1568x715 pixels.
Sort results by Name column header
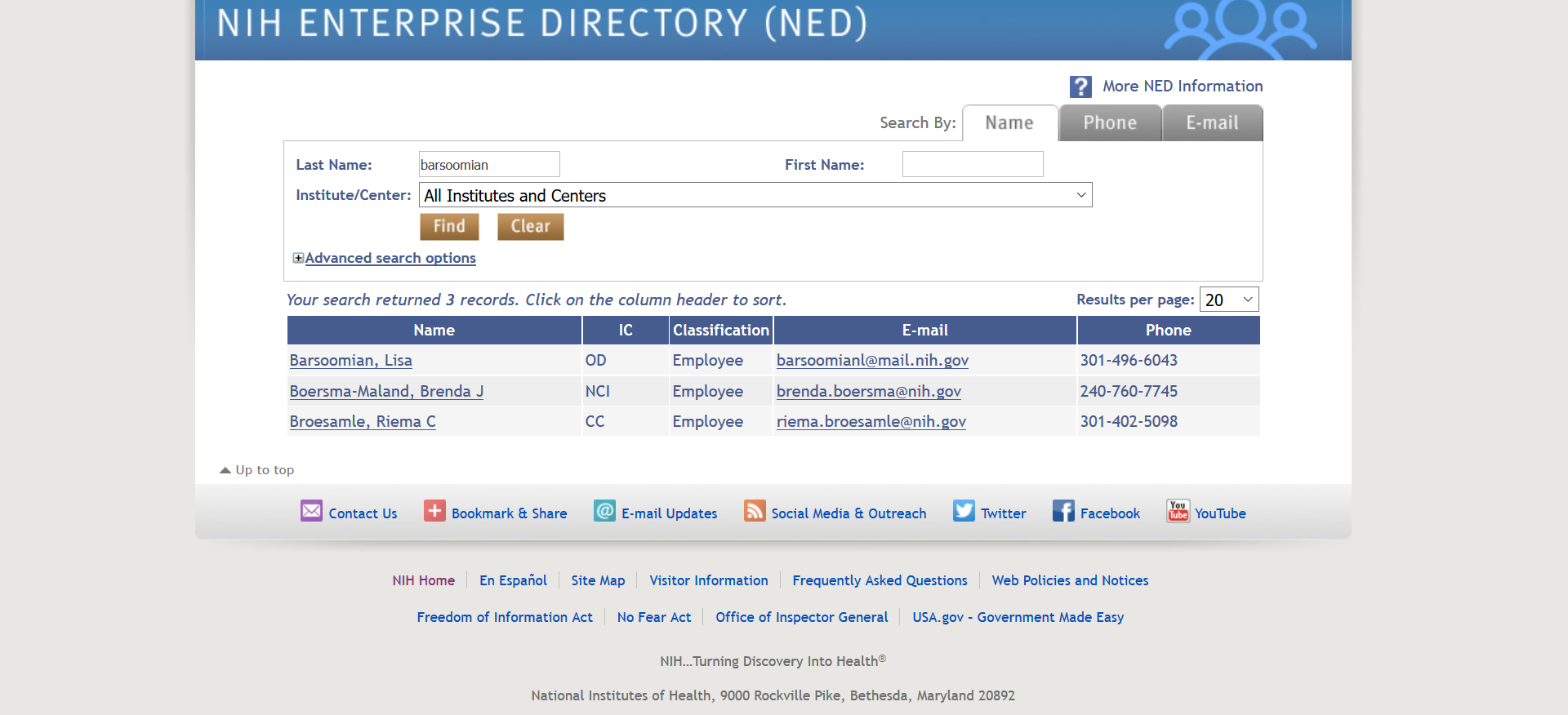coord(434,330)
